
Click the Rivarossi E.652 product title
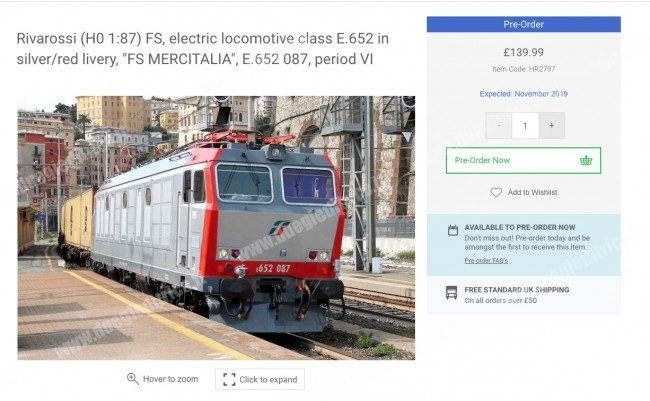(x=203, y=49)
